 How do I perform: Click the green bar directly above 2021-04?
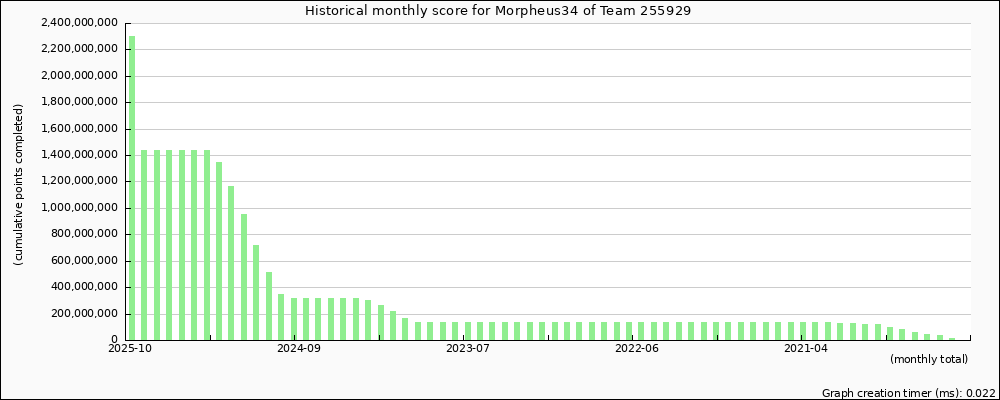pos(803,331)
